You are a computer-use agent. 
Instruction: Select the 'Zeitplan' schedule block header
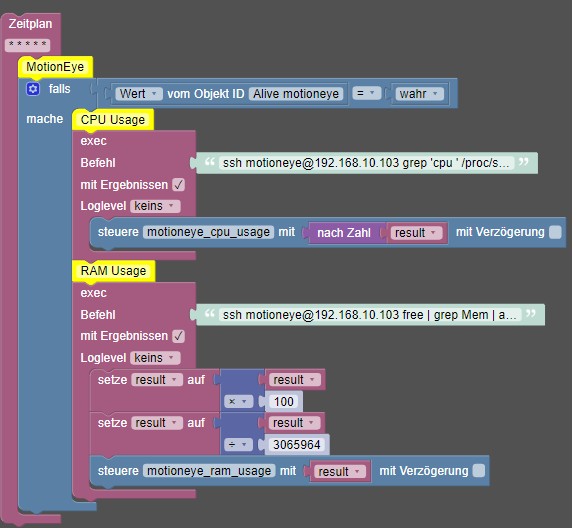(x=30, y=24)
